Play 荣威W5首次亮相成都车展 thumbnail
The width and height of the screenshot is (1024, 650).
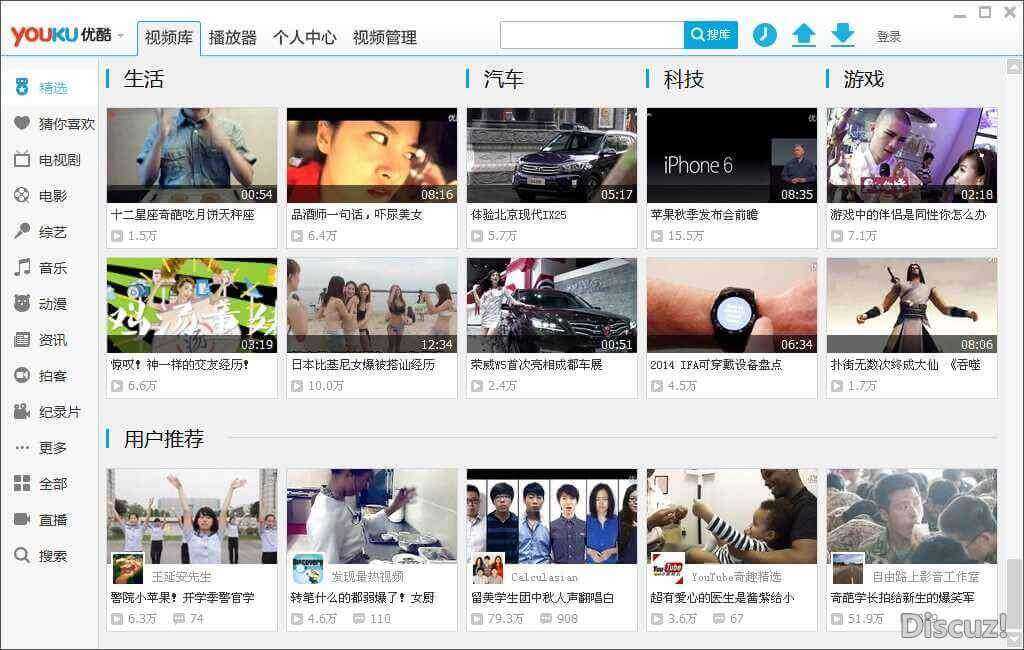552,305
